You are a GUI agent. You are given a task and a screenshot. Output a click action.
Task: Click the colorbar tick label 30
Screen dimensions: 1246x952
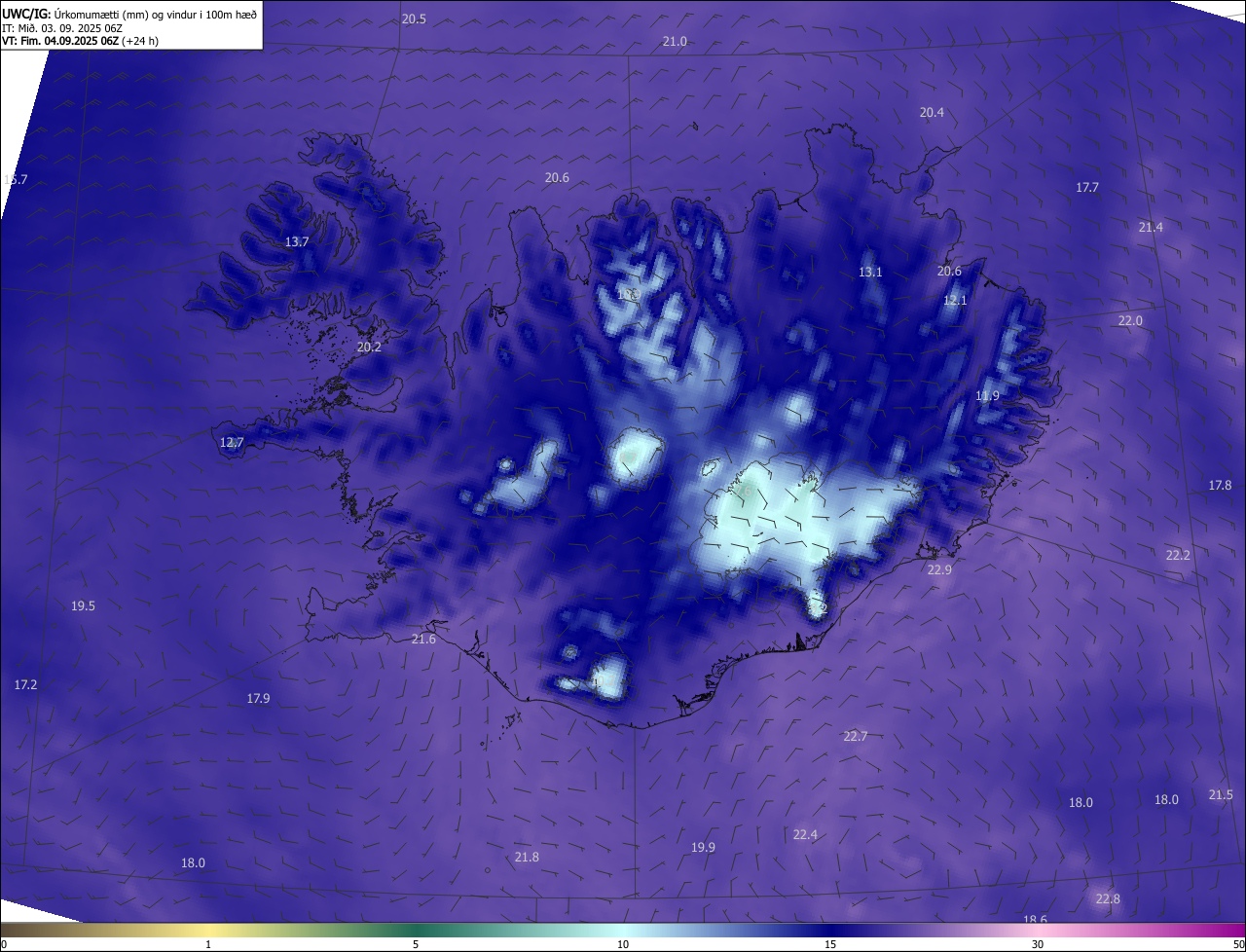coord(1038,944)
